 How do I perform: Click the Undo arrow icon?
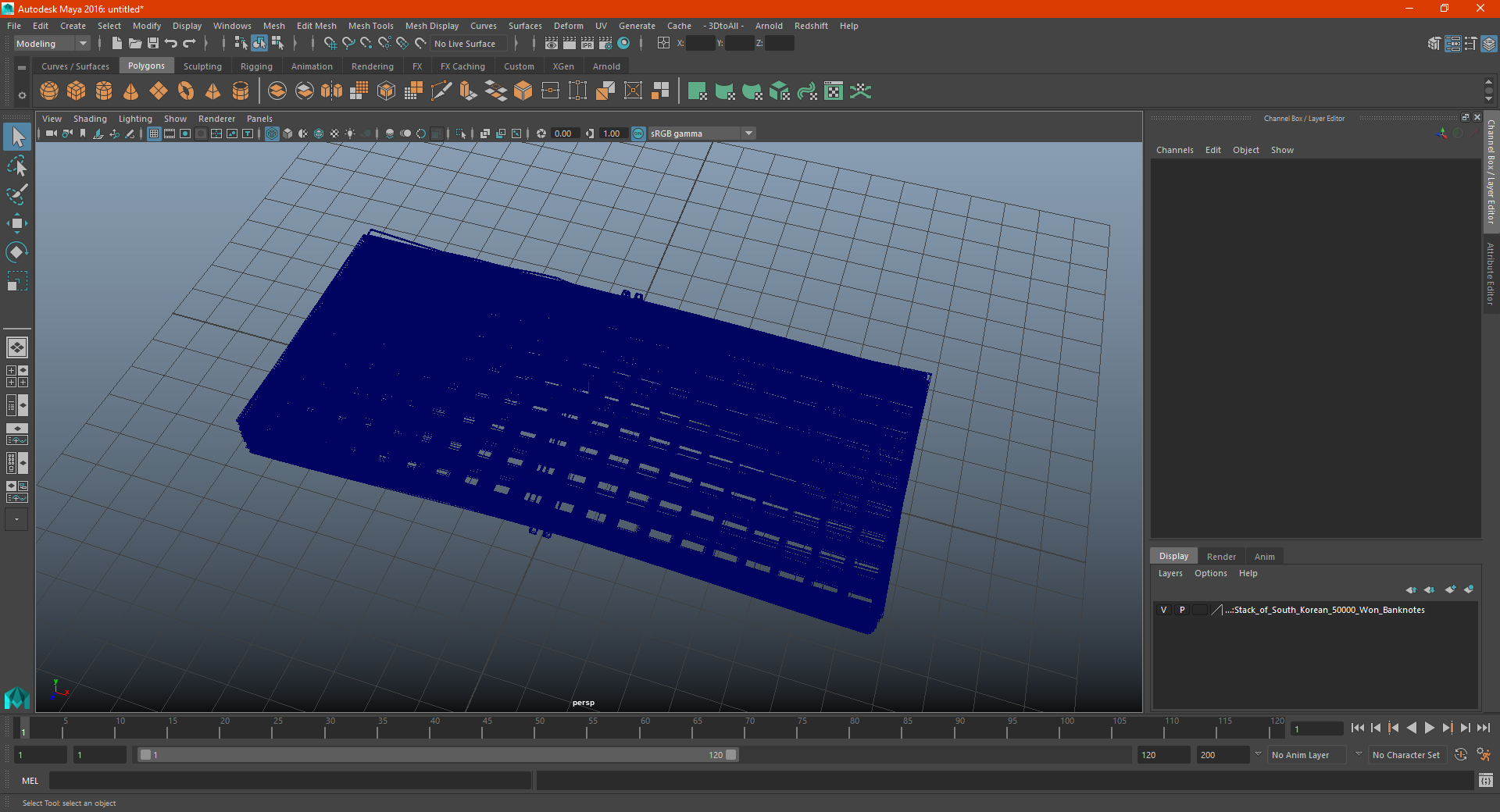171,43
